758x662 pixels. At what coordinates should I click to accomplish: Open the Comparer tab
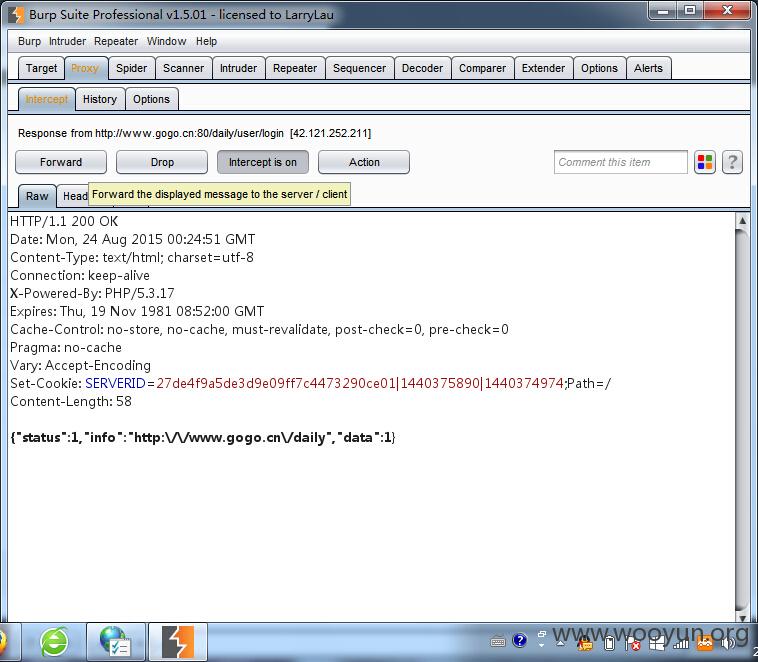pyautogui.click(x=482, y=68)
